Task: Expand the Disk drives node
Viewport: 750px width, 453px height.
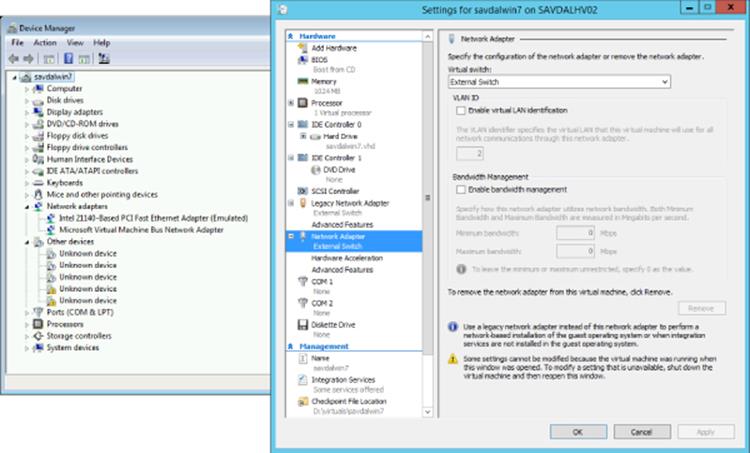Action: (x=27, y=101)
